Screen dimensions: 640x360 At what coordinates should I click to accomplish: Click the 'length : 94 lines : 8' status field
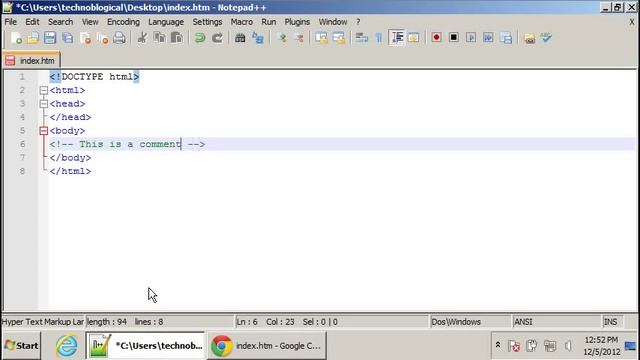(159, 322)
